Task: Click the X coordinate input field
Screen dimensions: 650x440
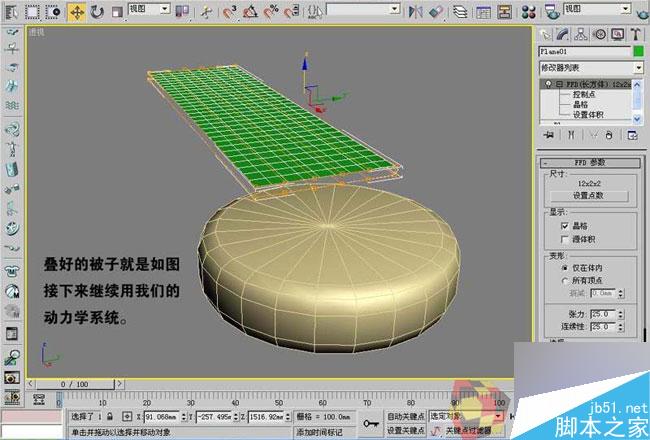Action: [162, 416]
